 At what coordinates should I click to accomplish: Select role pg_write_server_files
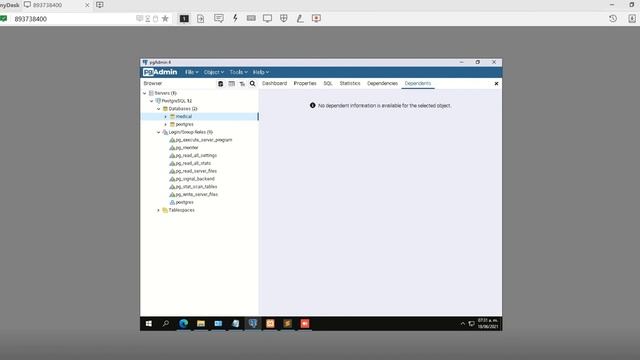coord(197,194)
